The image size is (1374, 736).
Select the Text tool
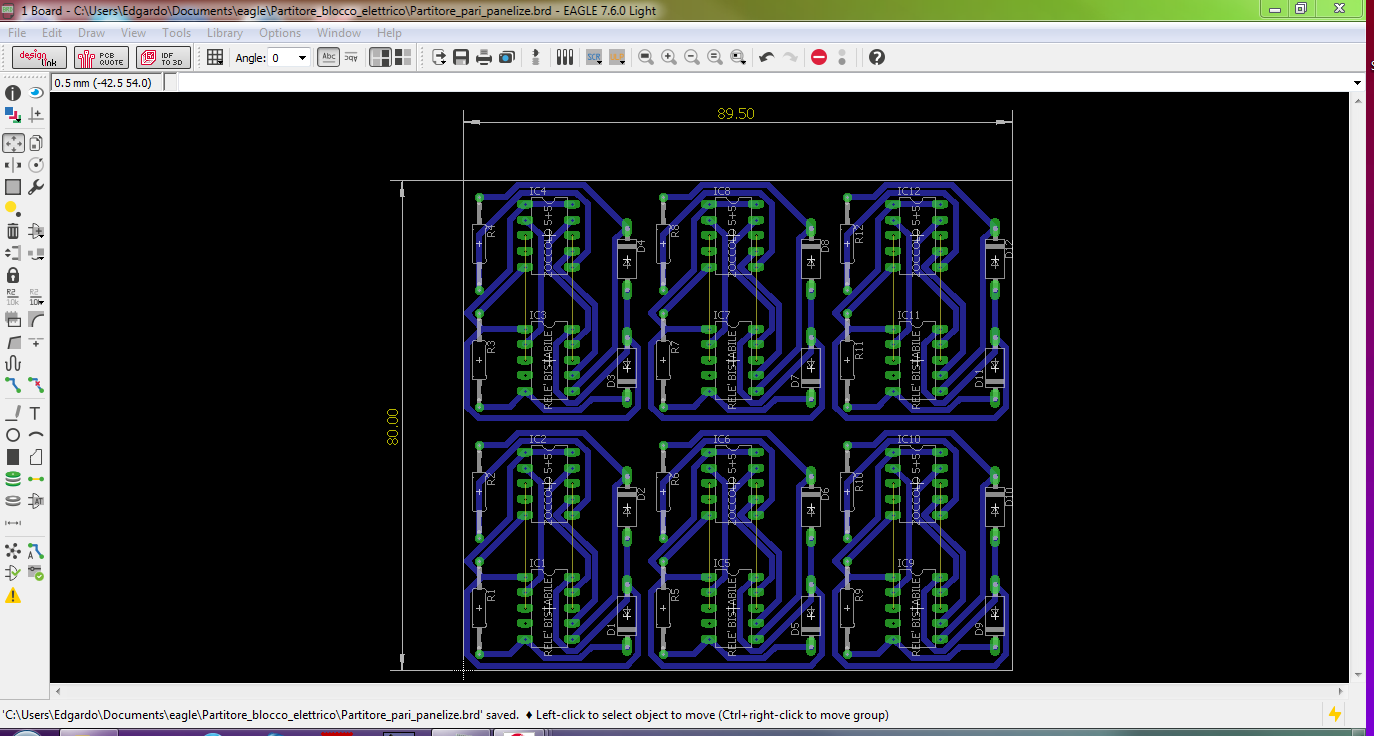pyautogui.click(x=36, y=413)
